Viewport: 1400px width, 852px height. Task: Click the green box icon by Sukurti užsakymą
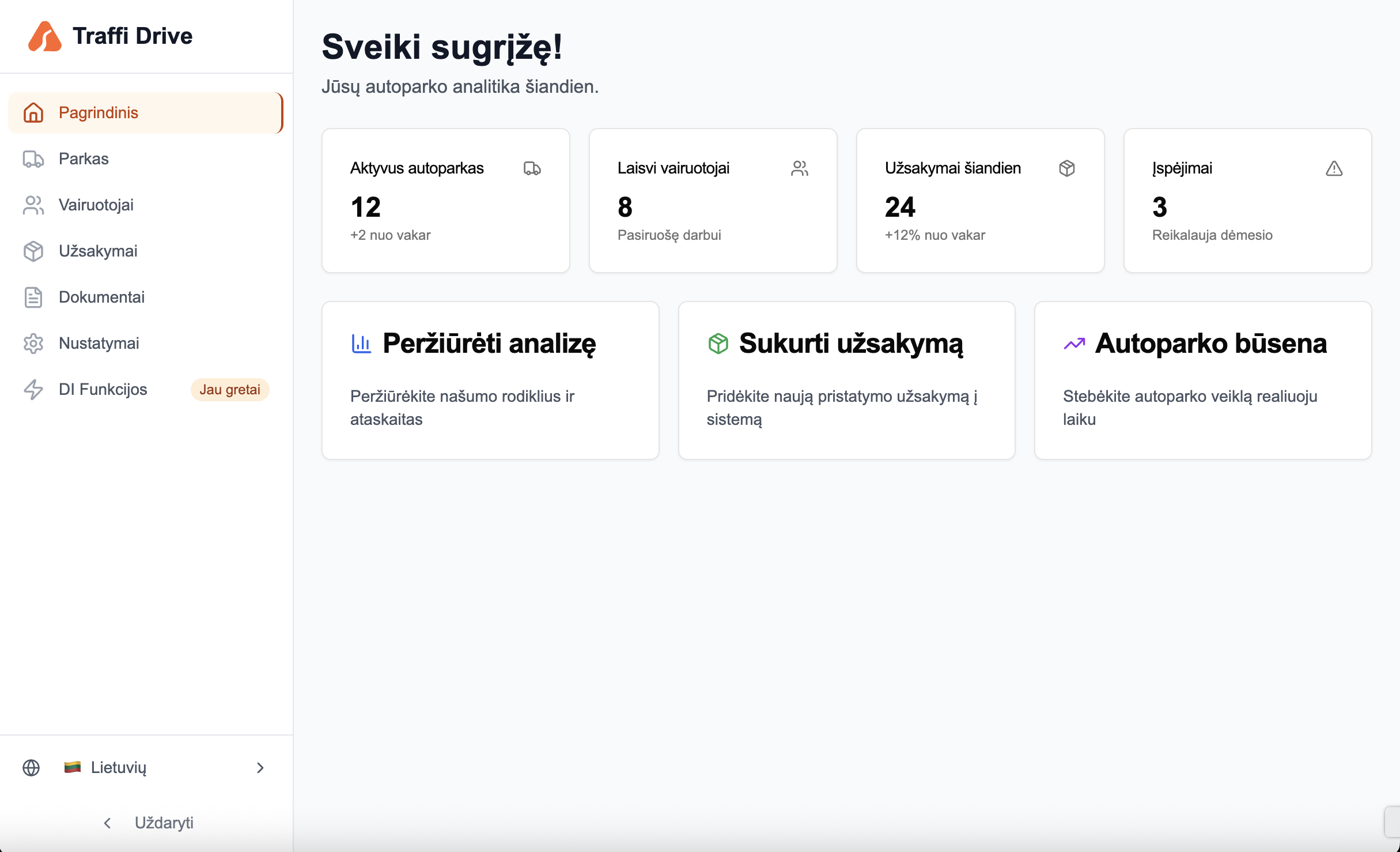(x=718, y=344)
